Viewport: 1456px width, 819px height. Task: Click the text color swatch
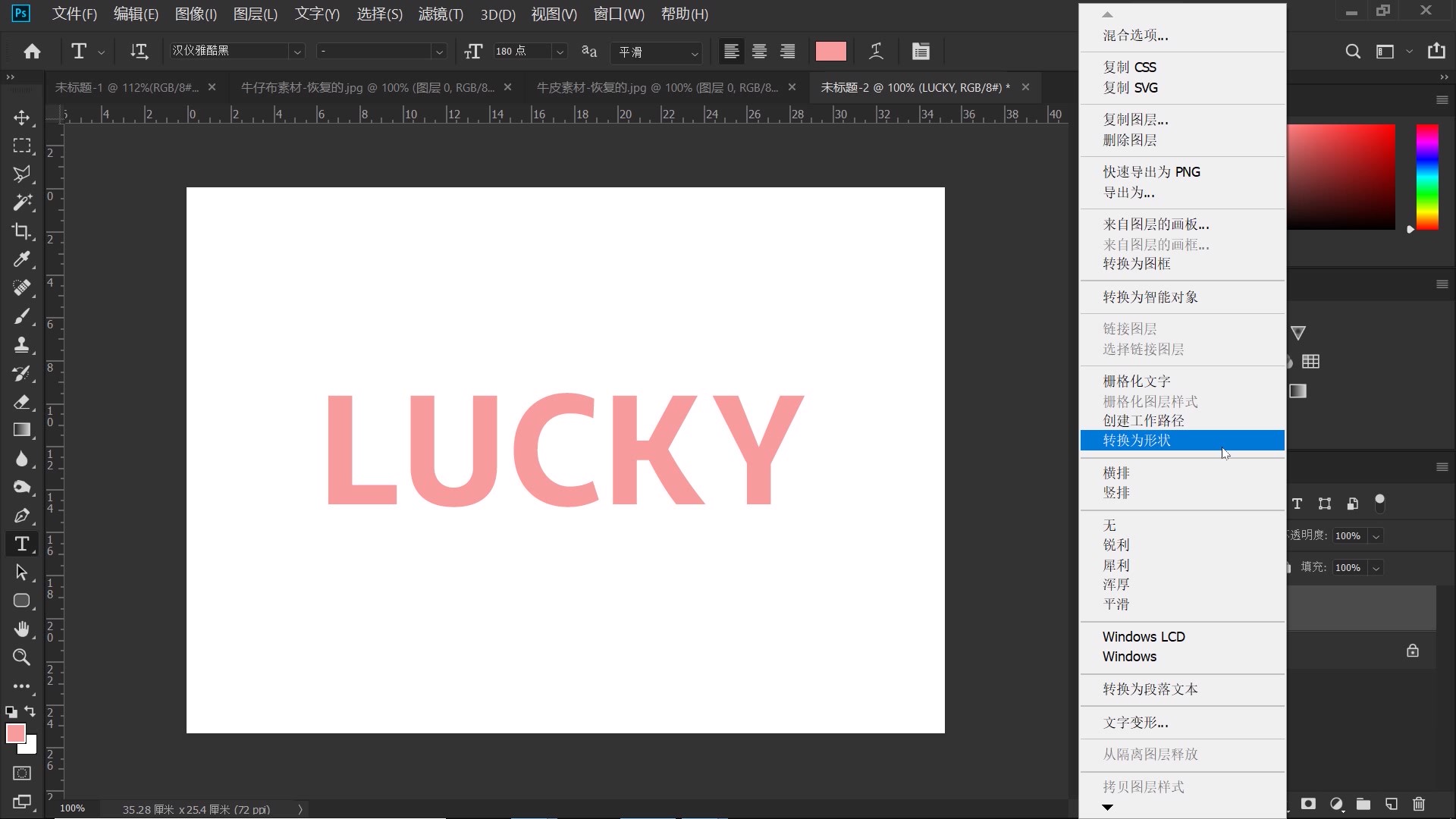point(830,51)
